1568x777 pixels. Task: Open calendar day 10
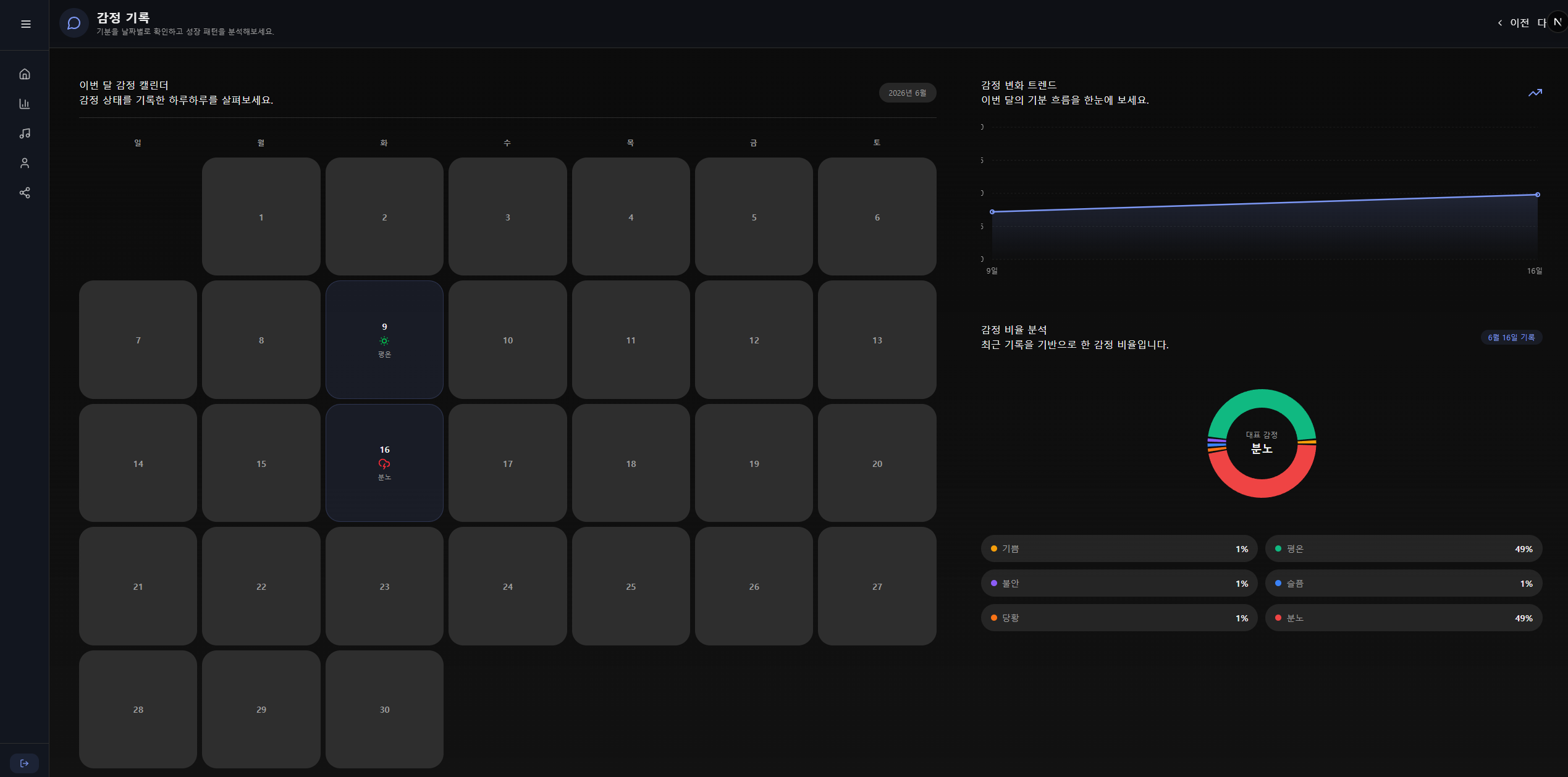click(508, 340)
